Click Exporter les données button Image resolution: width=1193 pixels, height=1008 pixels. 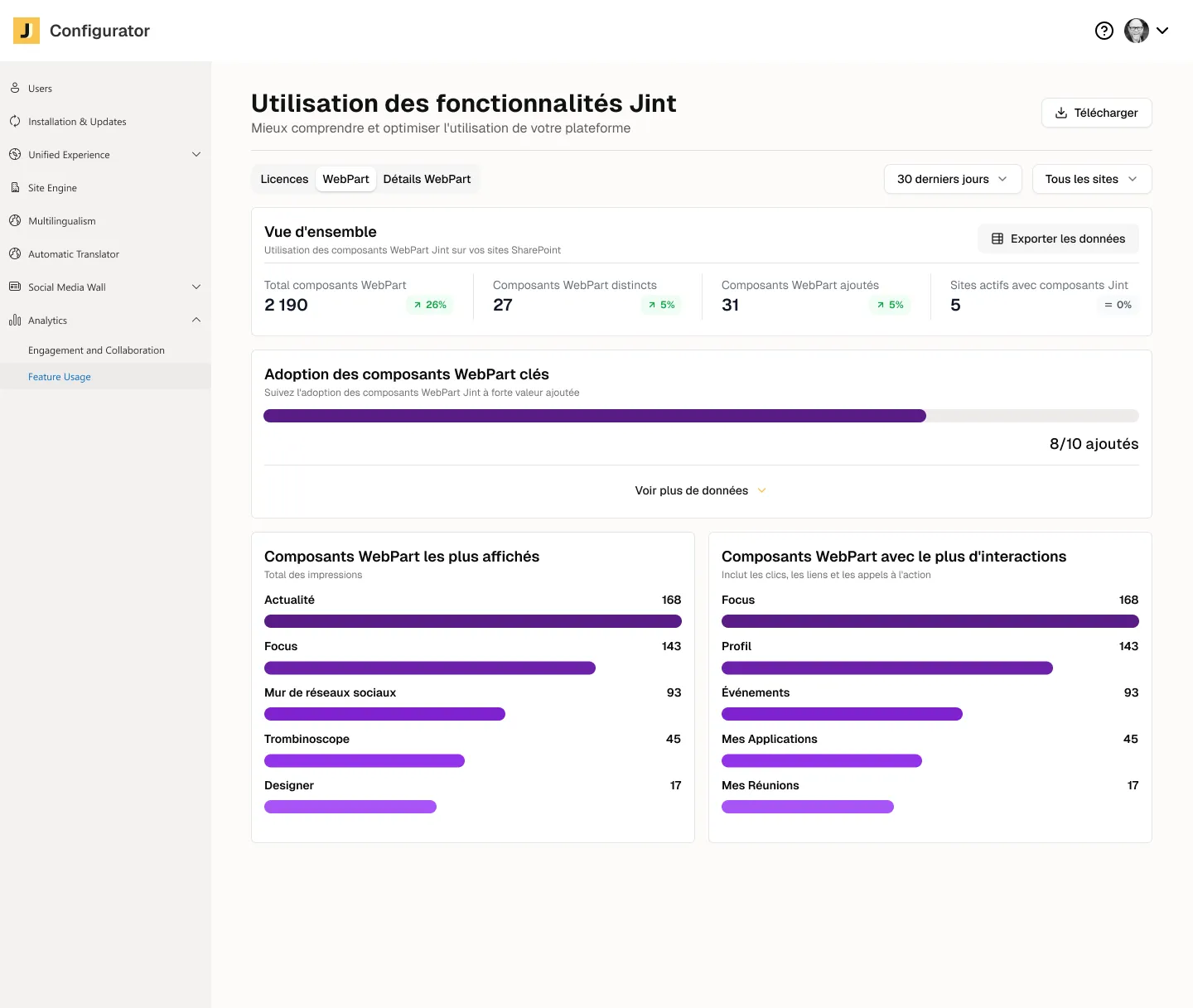[1058, 239]
